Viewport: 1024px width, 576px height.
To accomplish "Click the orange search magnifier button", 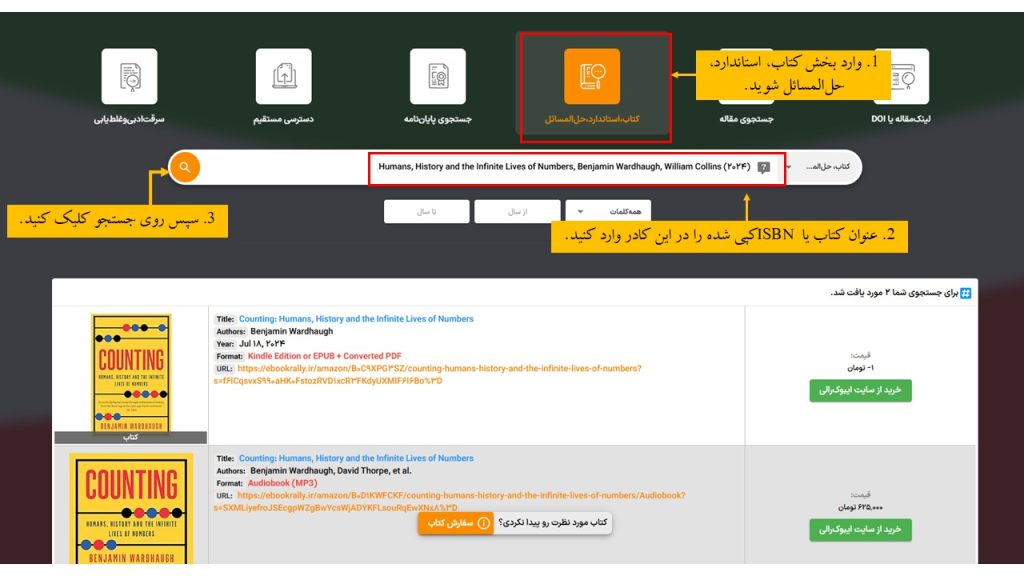I will tap(185, 167).
